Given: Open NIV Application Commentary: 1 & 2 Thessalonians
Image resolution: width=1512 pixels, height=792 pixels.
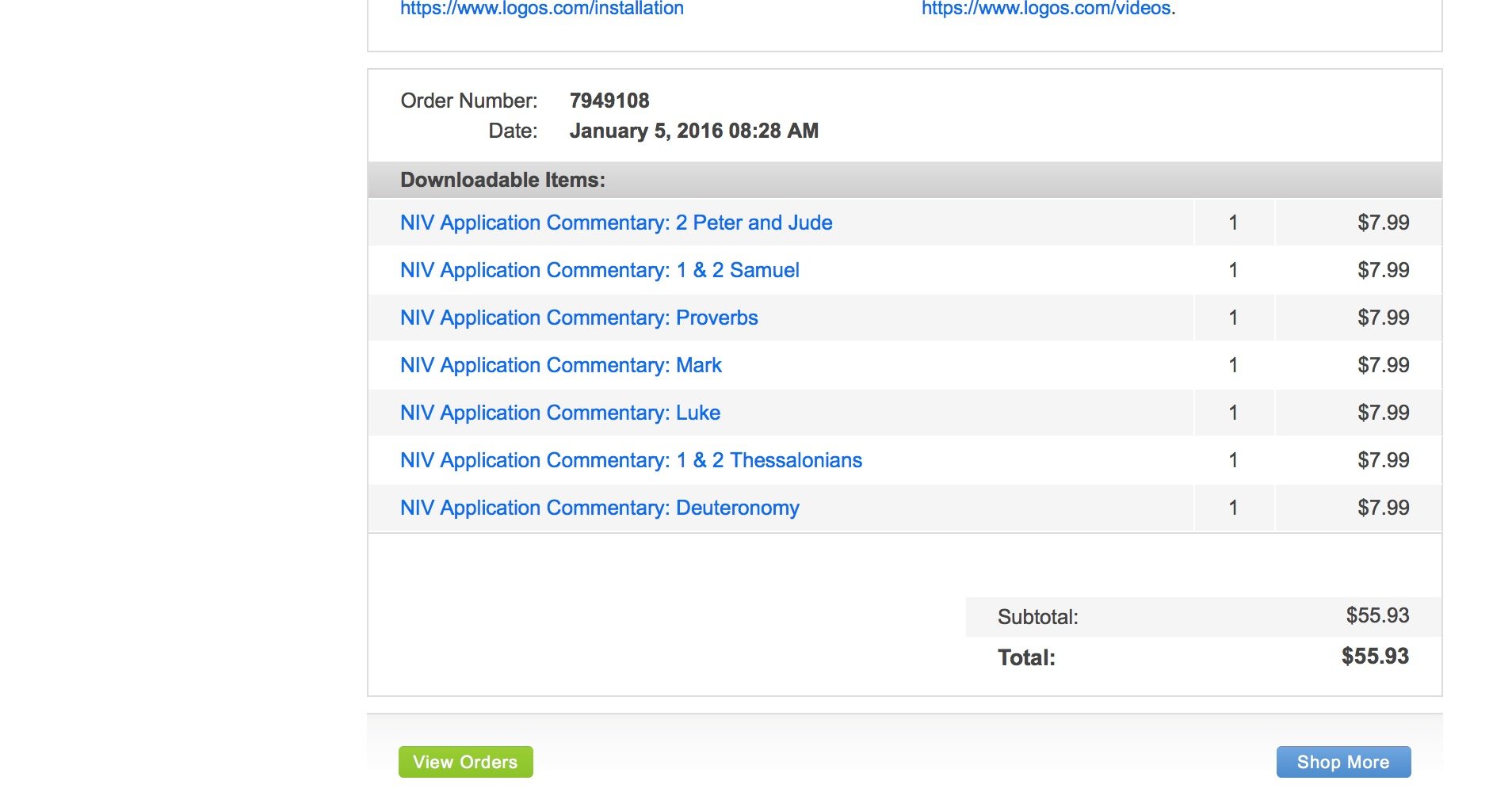Looking at the screenshot, I should [631, 460].
